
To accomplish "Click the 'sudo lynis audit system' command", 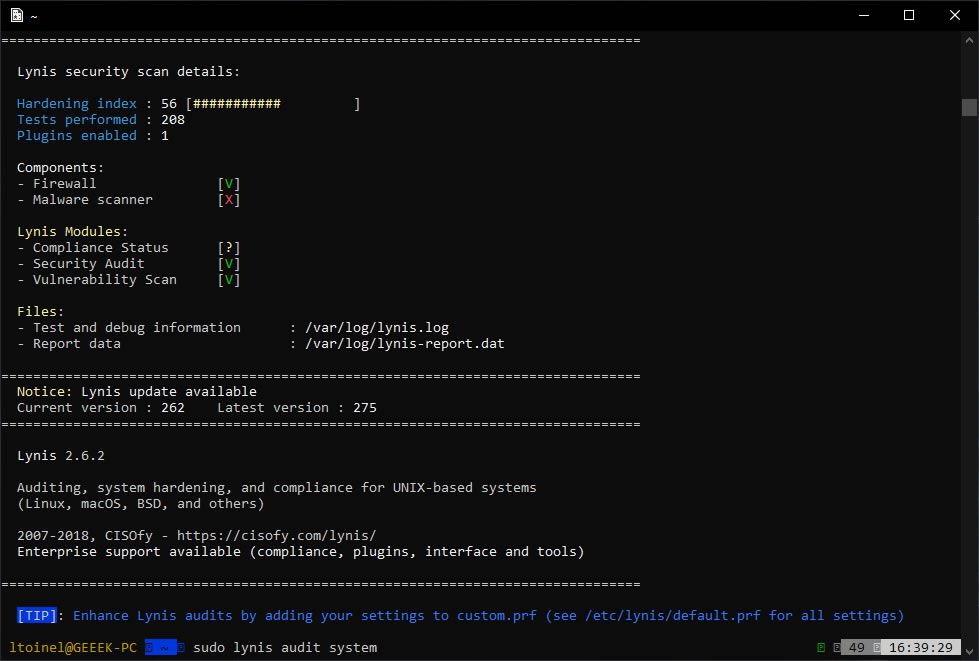I will [285, 648].
